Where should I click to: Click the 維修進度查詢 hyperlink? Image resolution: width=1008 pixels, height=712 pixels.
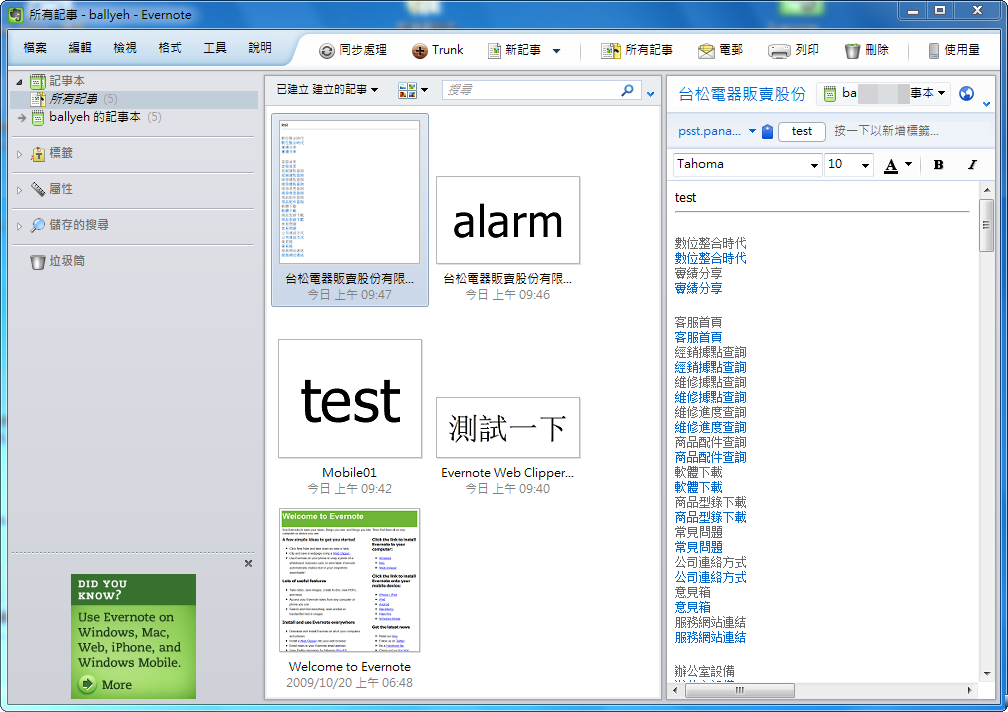pyautogui.click(x=710, y=427)
